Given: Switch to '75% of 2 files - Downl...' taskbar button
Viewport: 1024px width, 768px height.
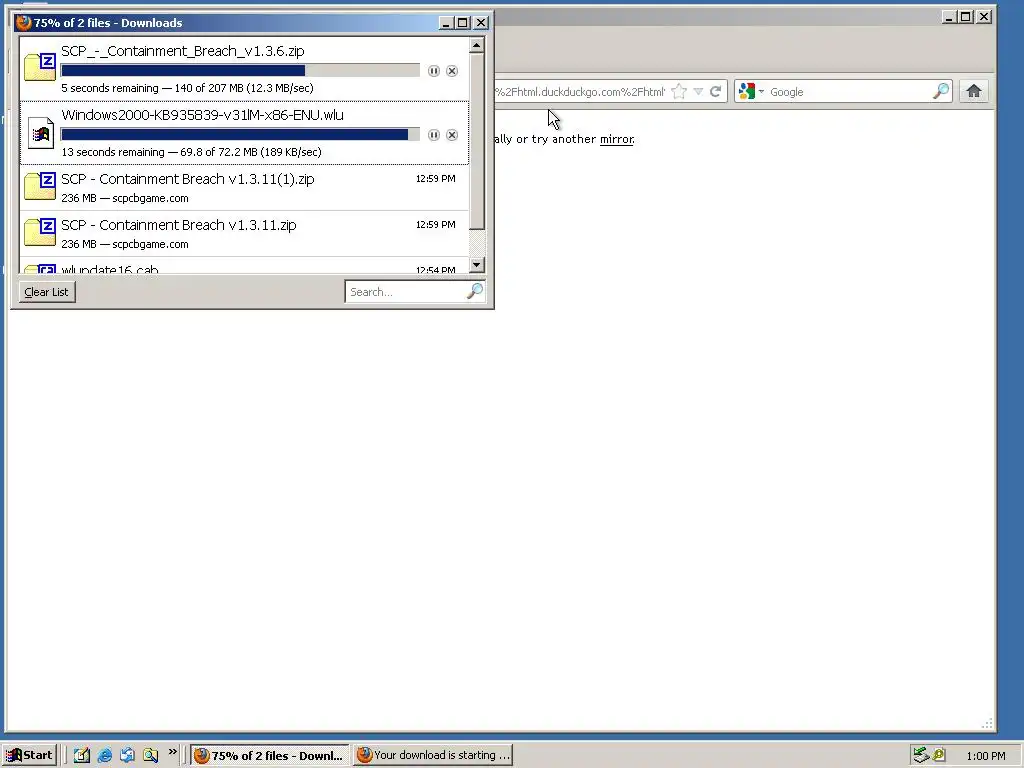Looking at the screenshot, I should (x=270, y=756).
